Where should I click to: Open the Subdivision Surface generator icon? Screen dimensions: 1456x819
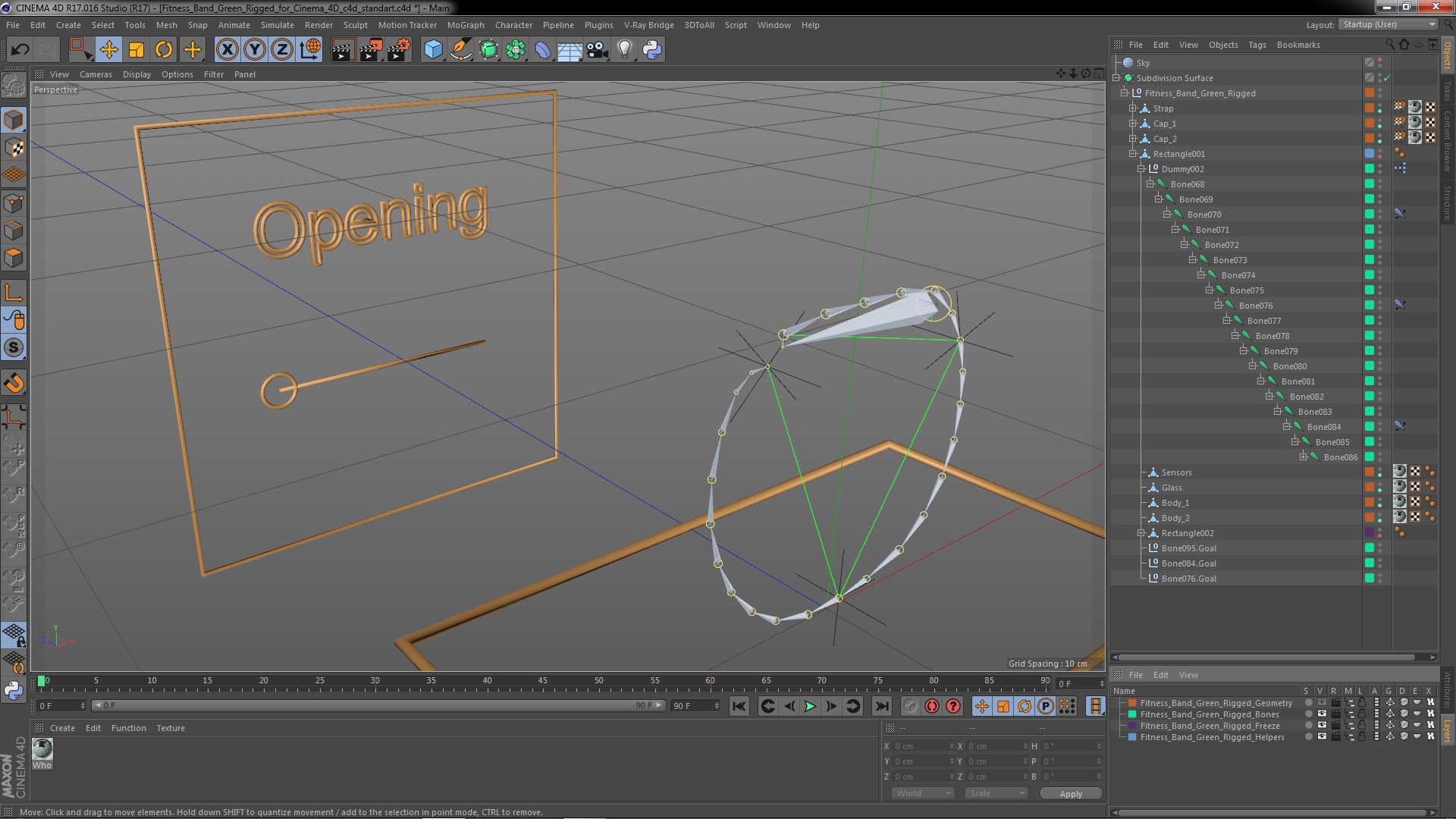click(x=488, y=50)
